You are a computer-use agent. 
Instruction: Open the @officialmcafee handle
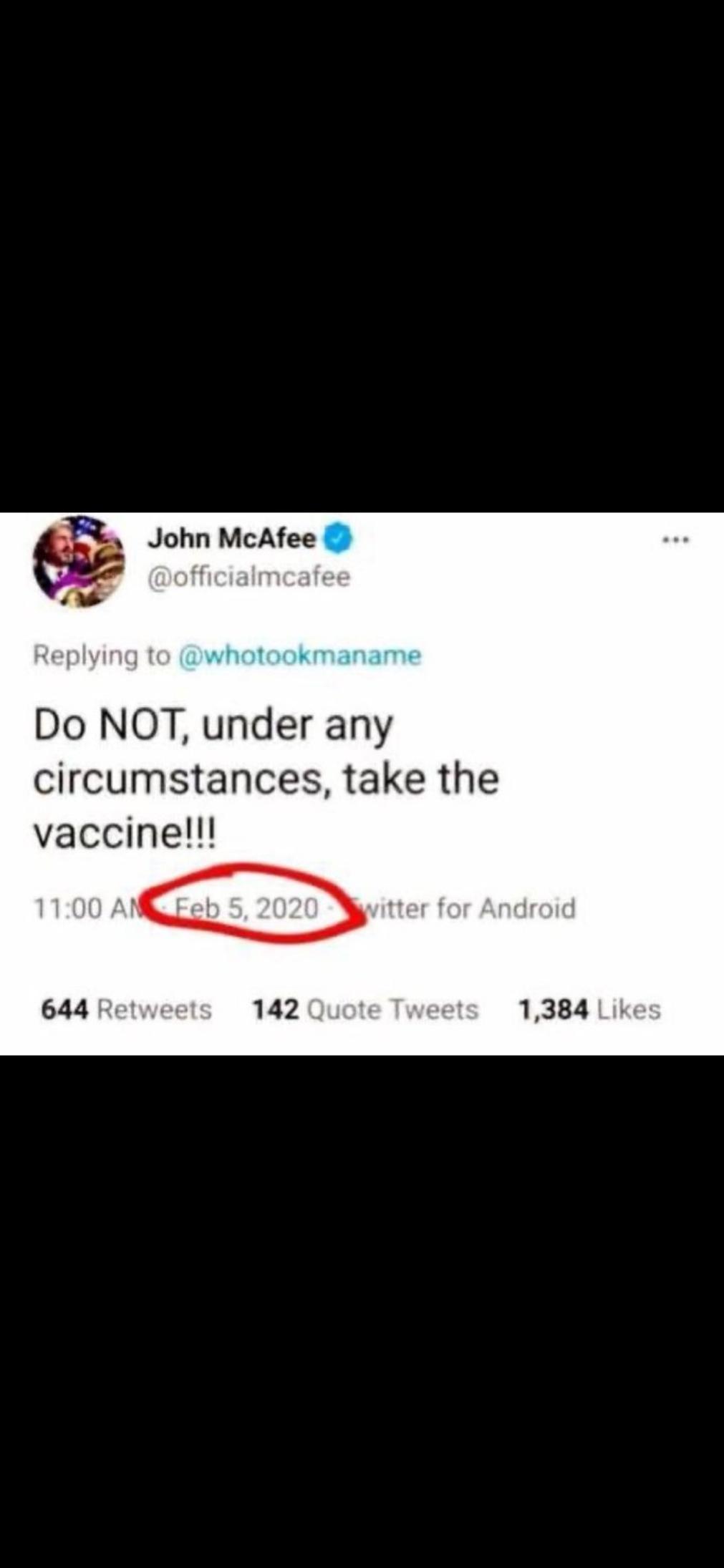coord(249,577)
